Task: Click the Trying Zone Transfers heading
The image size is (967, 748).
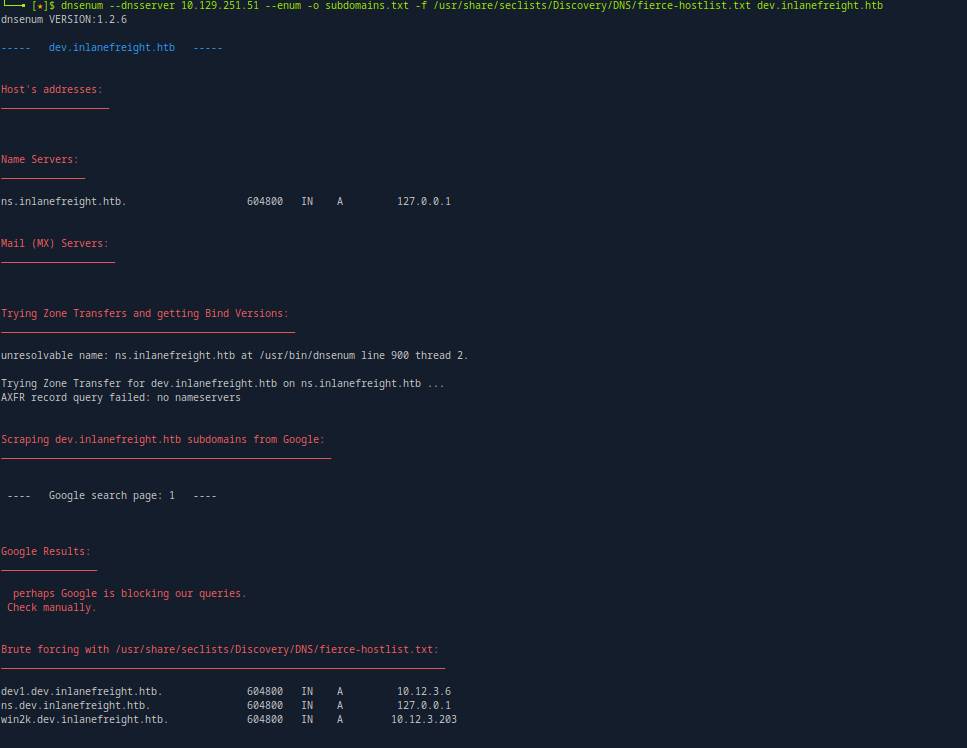Action: pos(145,314)
